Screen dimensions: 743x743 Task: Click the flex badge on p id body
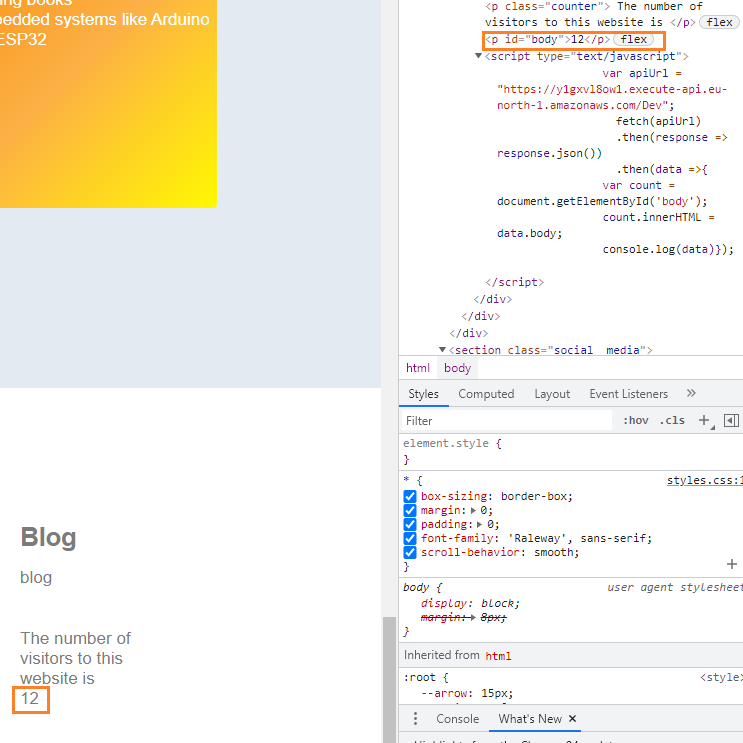coord(634,39)
